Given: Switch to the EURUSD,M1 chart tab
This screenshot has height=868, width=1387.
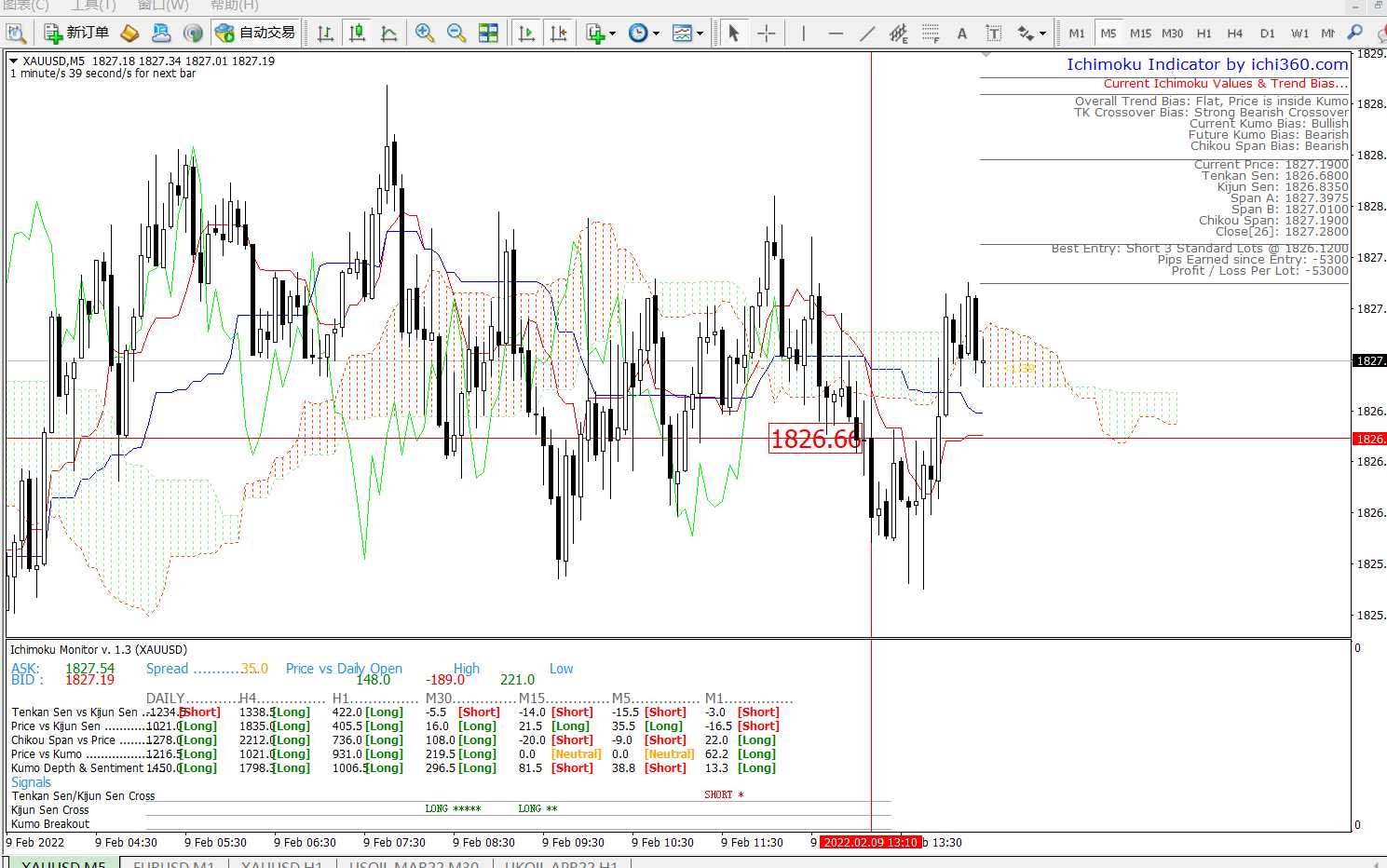Looking at the screenshot, I should pos(173,863).
